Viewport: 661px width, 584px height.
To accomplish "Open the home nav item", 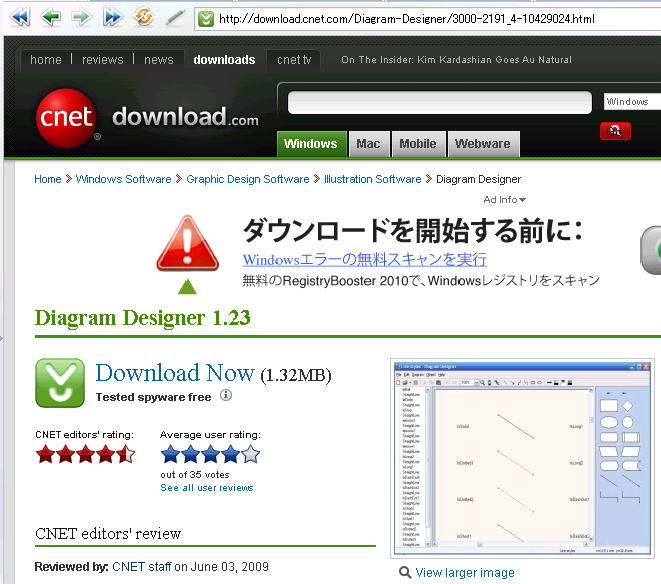I will click(x=46, y=59).
